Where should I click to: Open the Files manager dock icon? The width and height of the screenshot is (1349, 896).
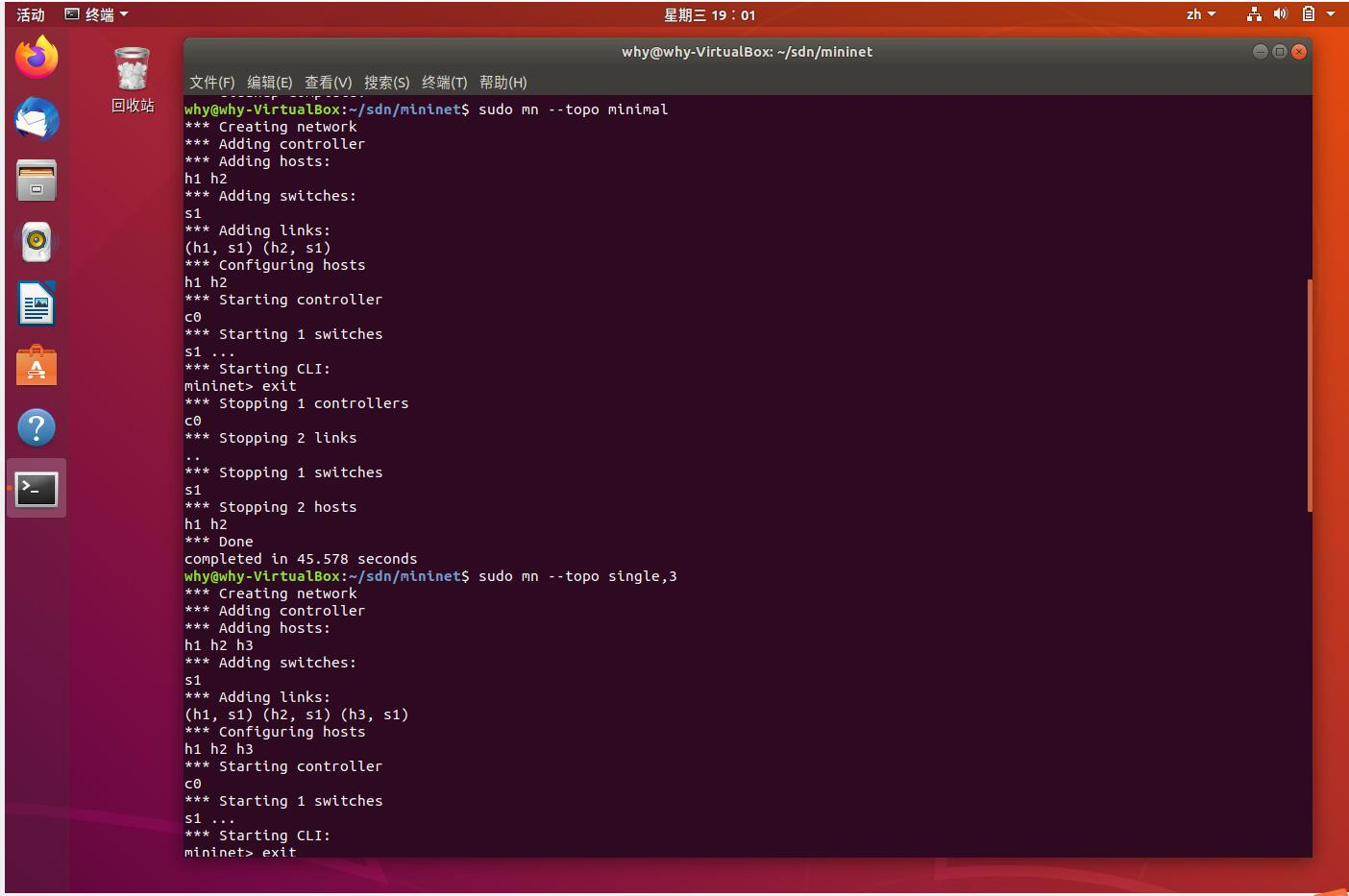[37, 181]
